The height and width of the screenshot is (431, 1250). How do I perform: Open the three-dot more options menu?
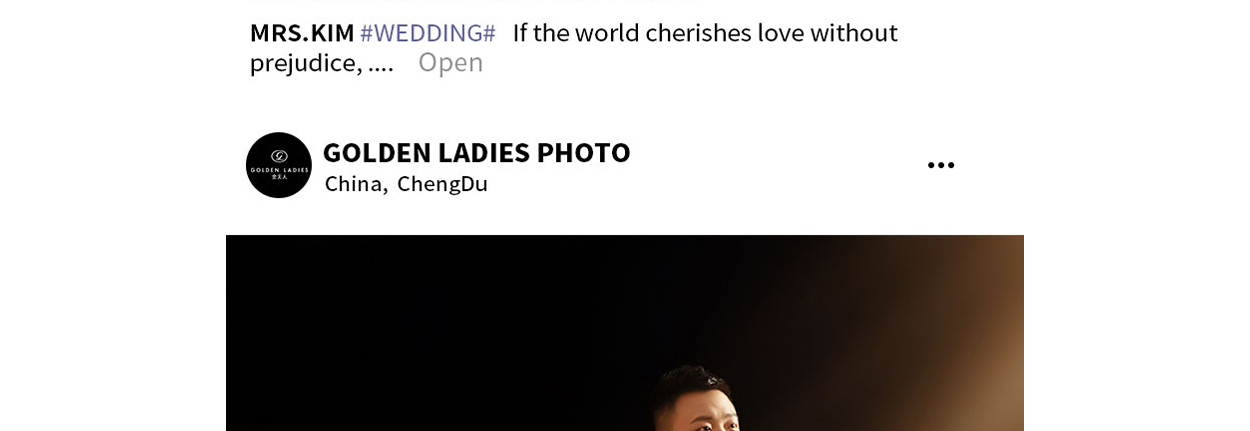point(940,165)
